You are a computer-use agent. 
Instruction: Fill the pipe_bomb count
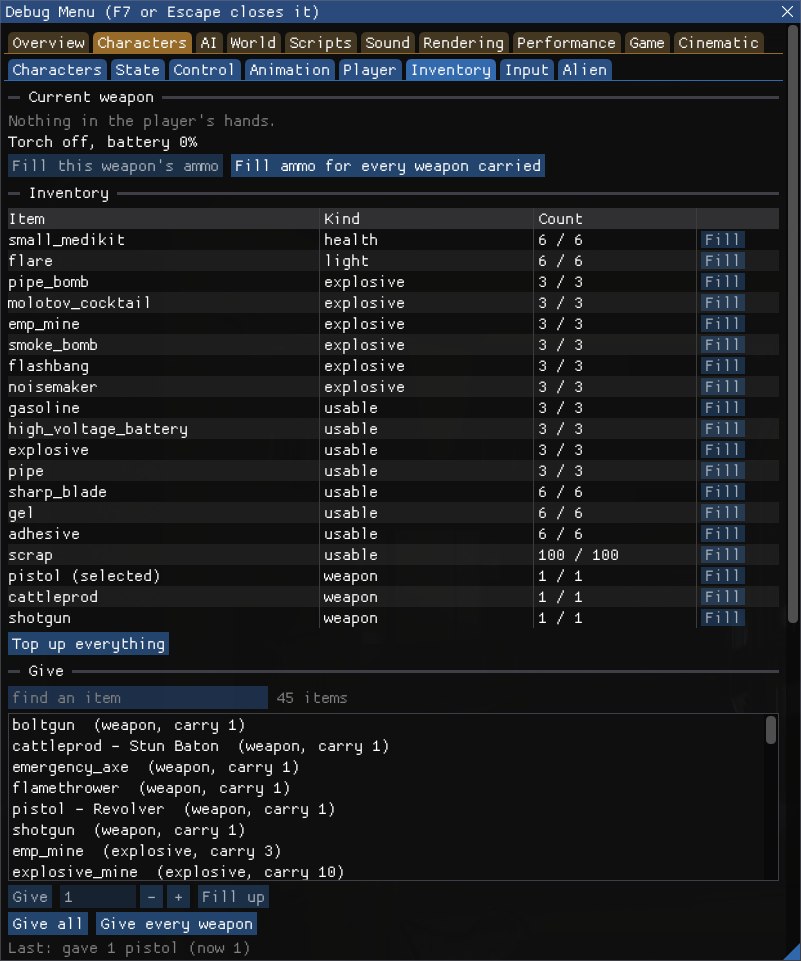coord(723,282)
